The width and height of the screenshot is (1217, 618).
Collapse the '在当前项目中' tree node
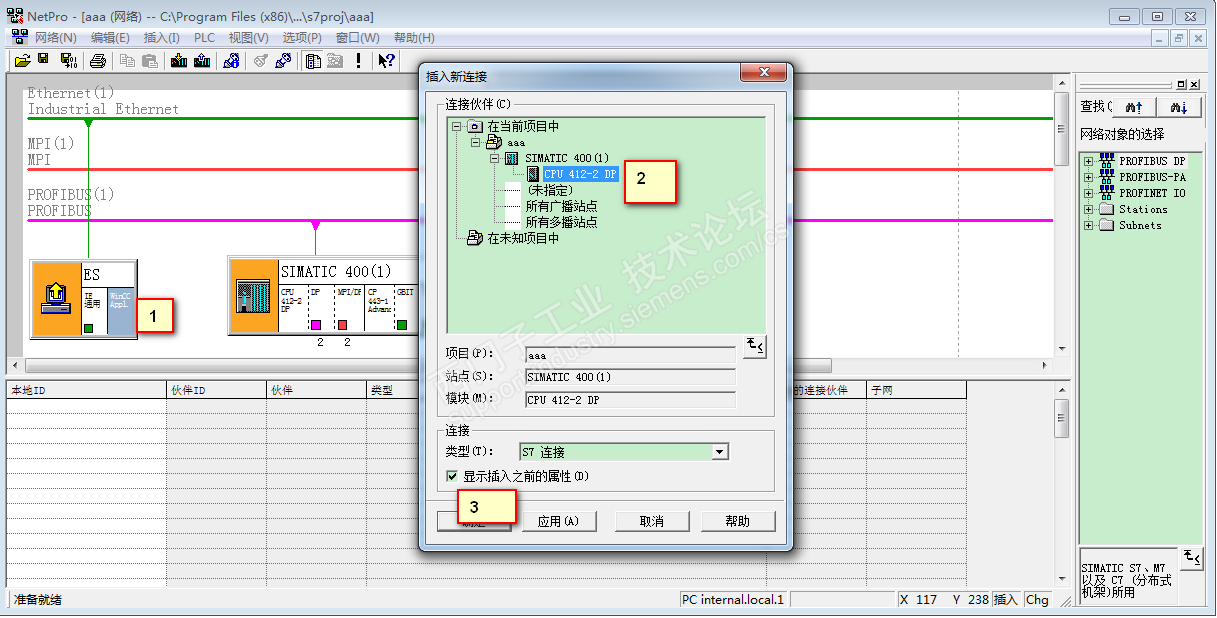(457, 127)
